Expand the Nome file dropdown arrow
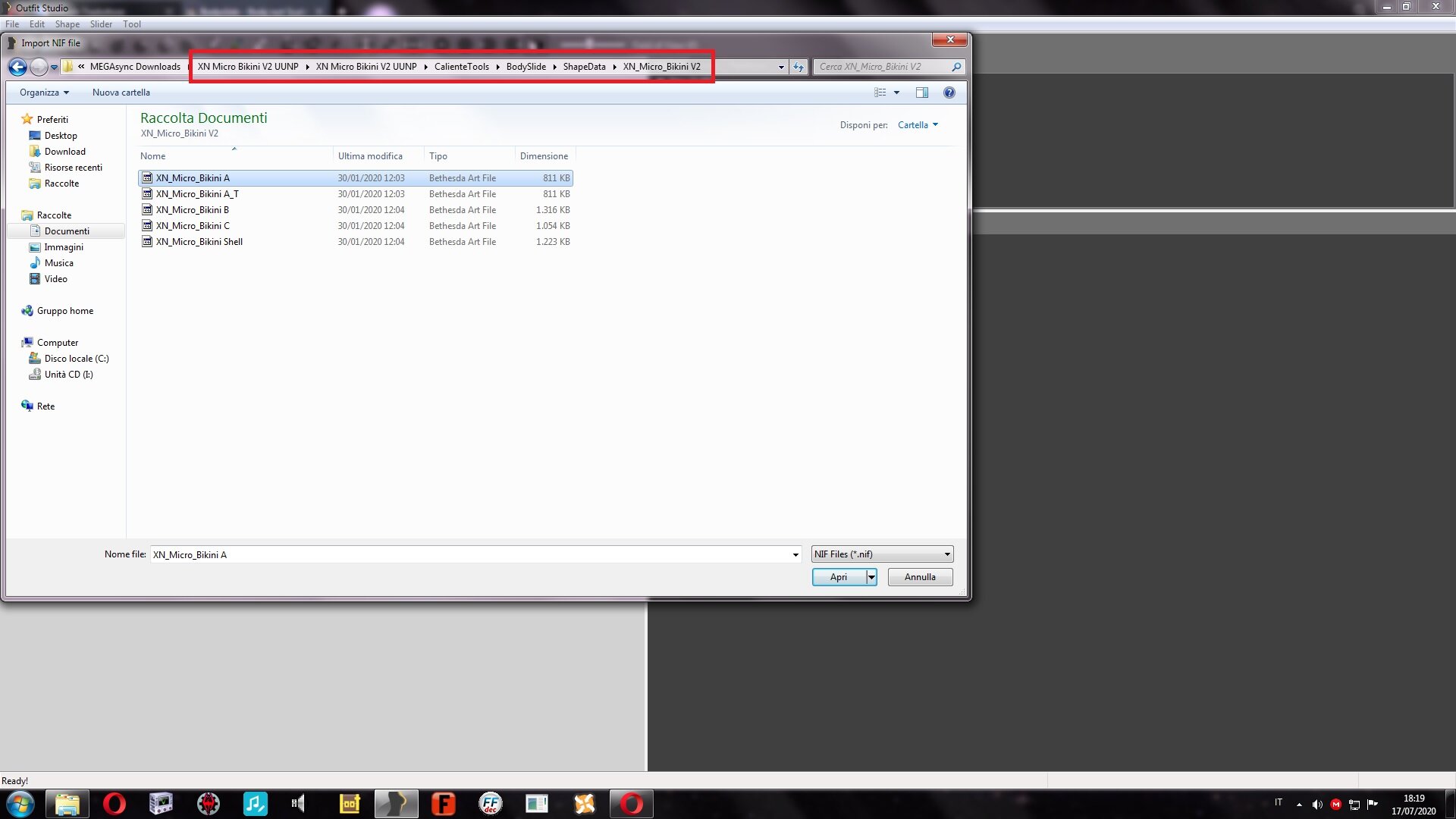 coord(795,554)
